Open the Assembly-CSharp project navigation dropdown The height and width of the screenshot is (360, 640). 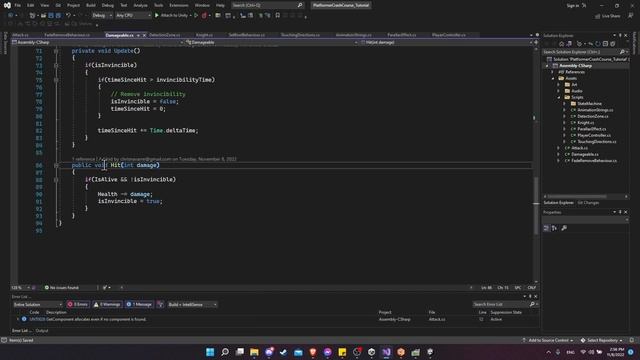point(98,42)
